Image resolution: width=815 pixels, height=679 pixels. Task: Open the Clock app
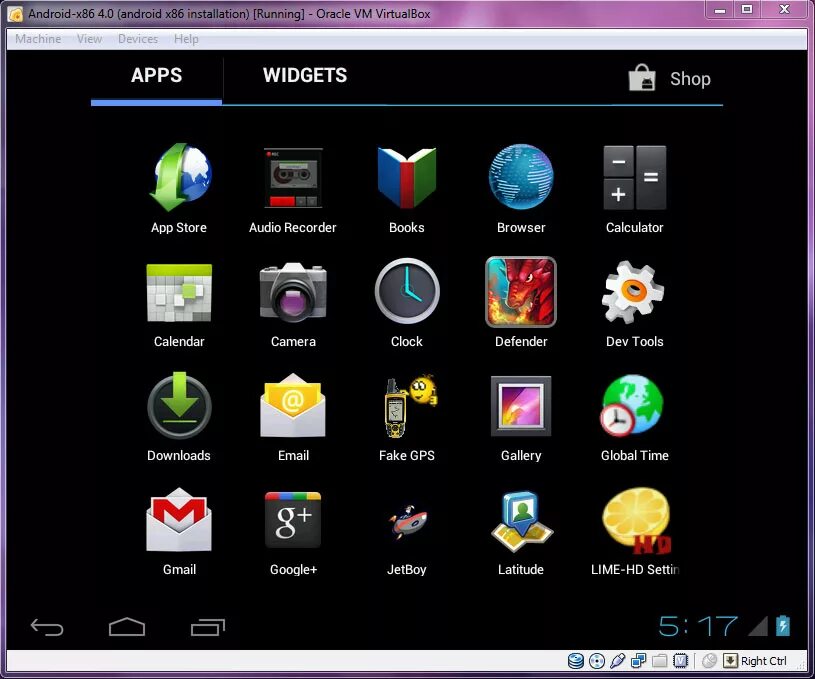pyautogui.click(x=407, y=291)
